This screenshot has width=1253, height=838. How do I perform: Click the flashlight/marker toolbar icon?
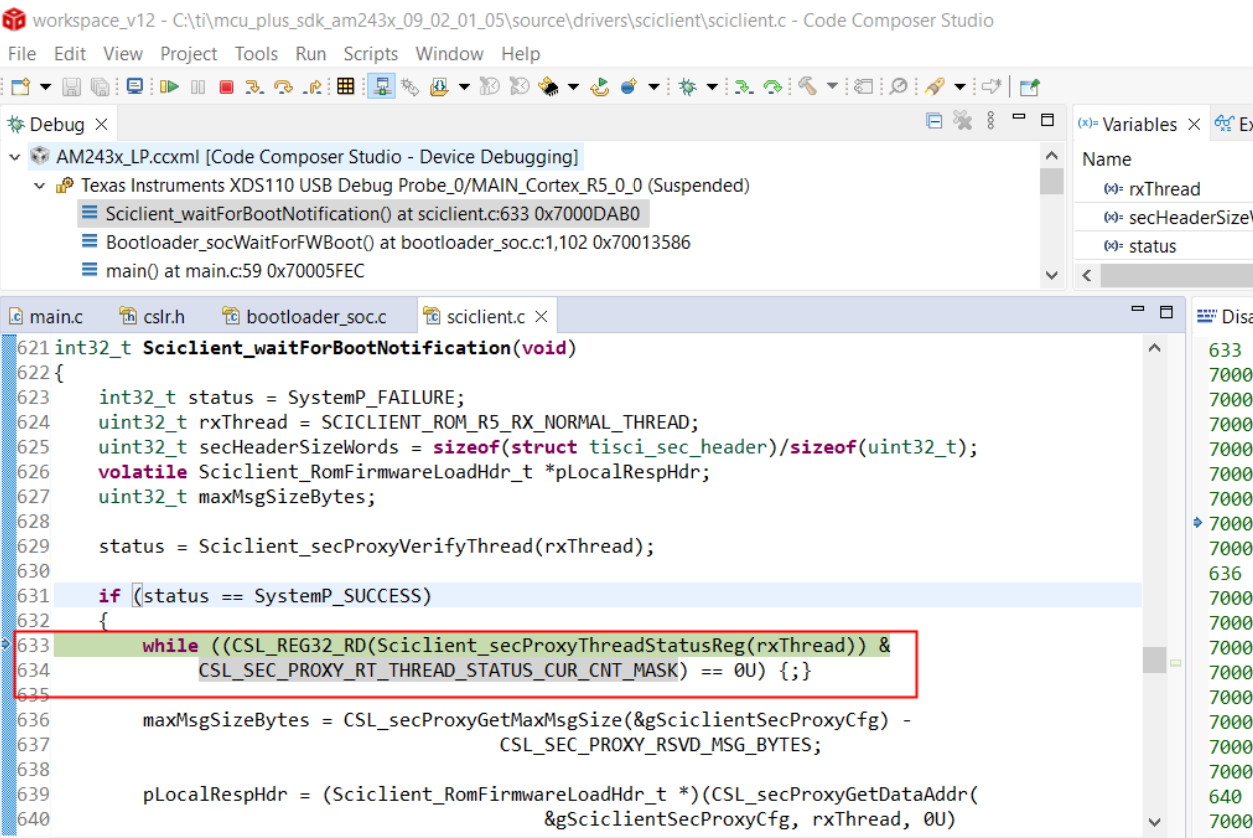(934, 87)
